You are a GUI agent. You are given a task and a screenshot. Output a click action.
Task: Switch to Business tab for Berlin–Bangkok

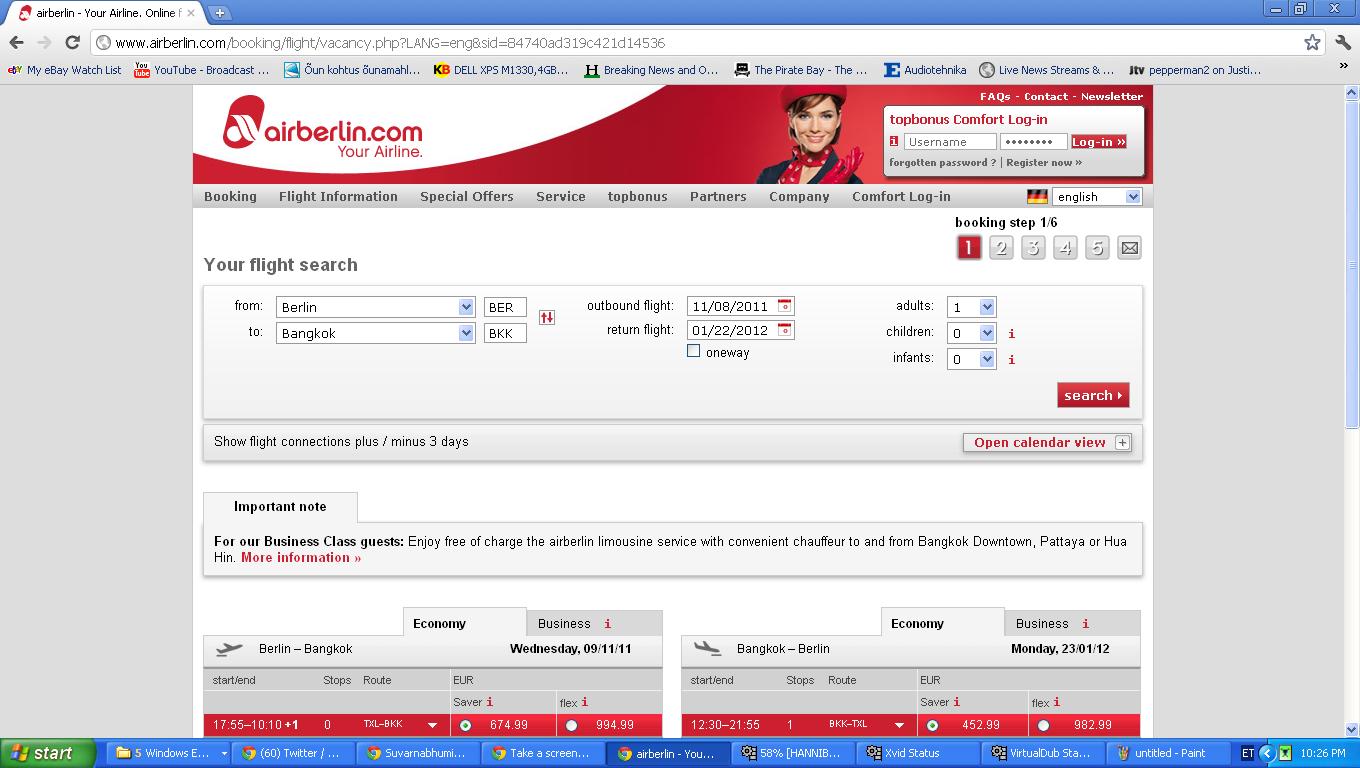594,624
